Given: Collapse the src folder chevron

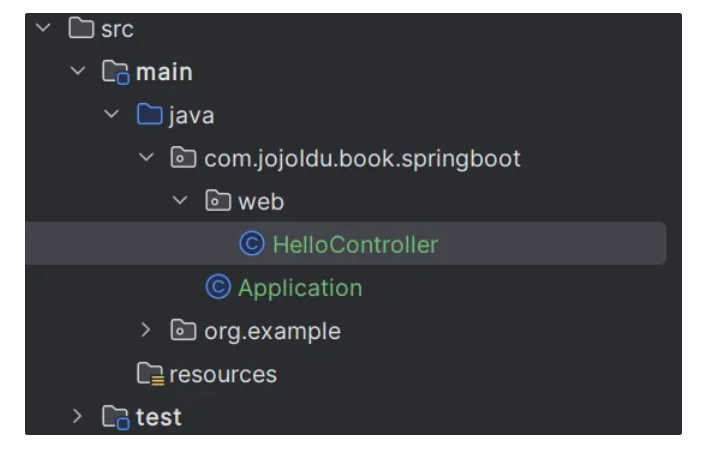Looking at the screenshot, I should (43, 28).
